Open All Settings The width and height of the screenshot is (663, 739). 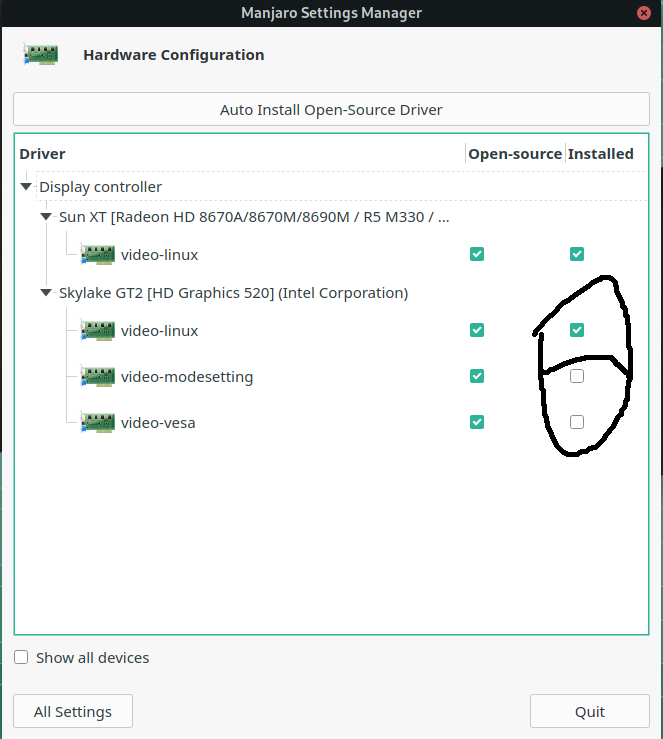point(73,711)
